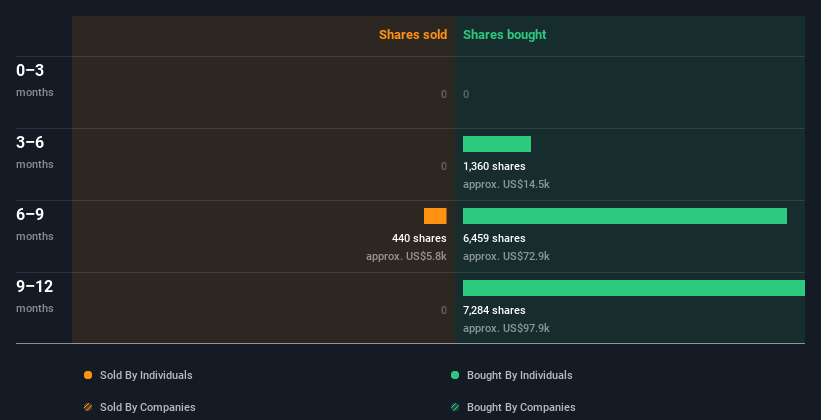The height and width of the screenshot is (420, 821).
Task: Click the 0–3 months row label
Action: (x=35, y=80)
